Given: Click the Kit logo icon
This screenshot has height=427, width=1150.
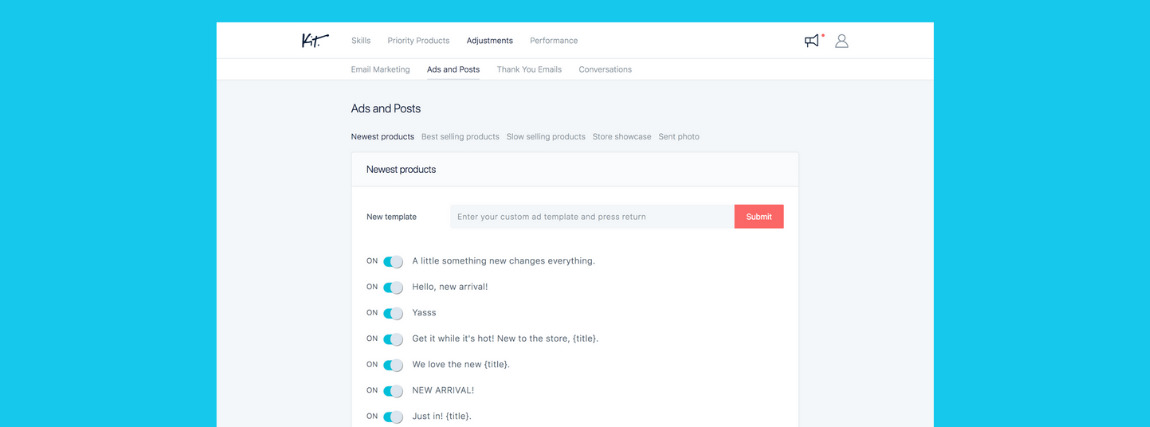Looking at the screenshot, I should 314,40.
